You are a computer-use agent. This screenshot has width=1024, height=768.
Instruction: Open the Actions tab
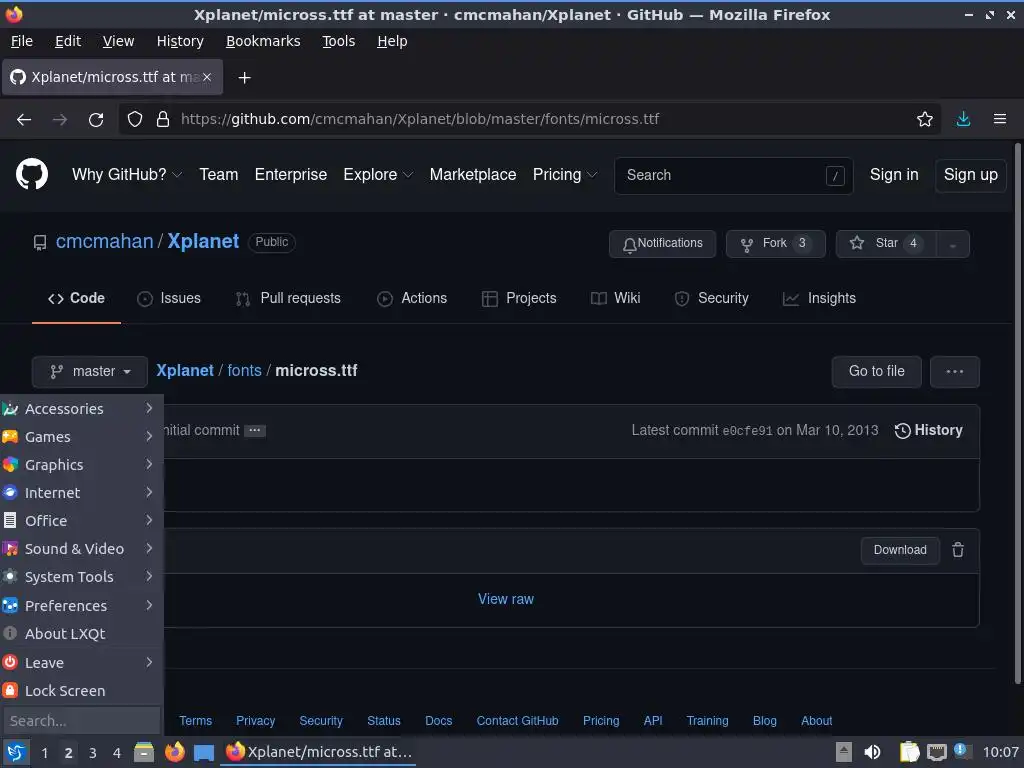pos(412,298)
